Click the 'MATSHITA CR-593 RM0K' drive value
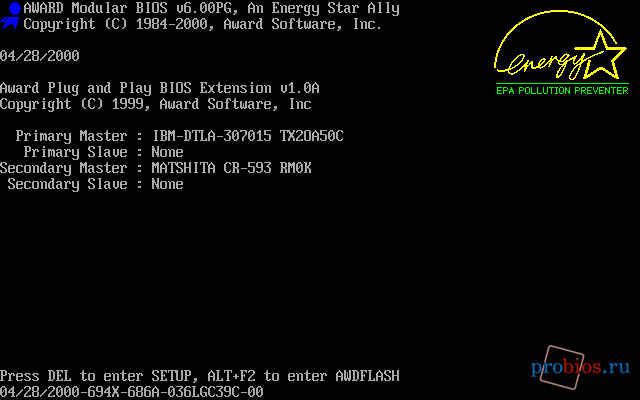The height and width of the screenshot is (400, 640). 231,168
